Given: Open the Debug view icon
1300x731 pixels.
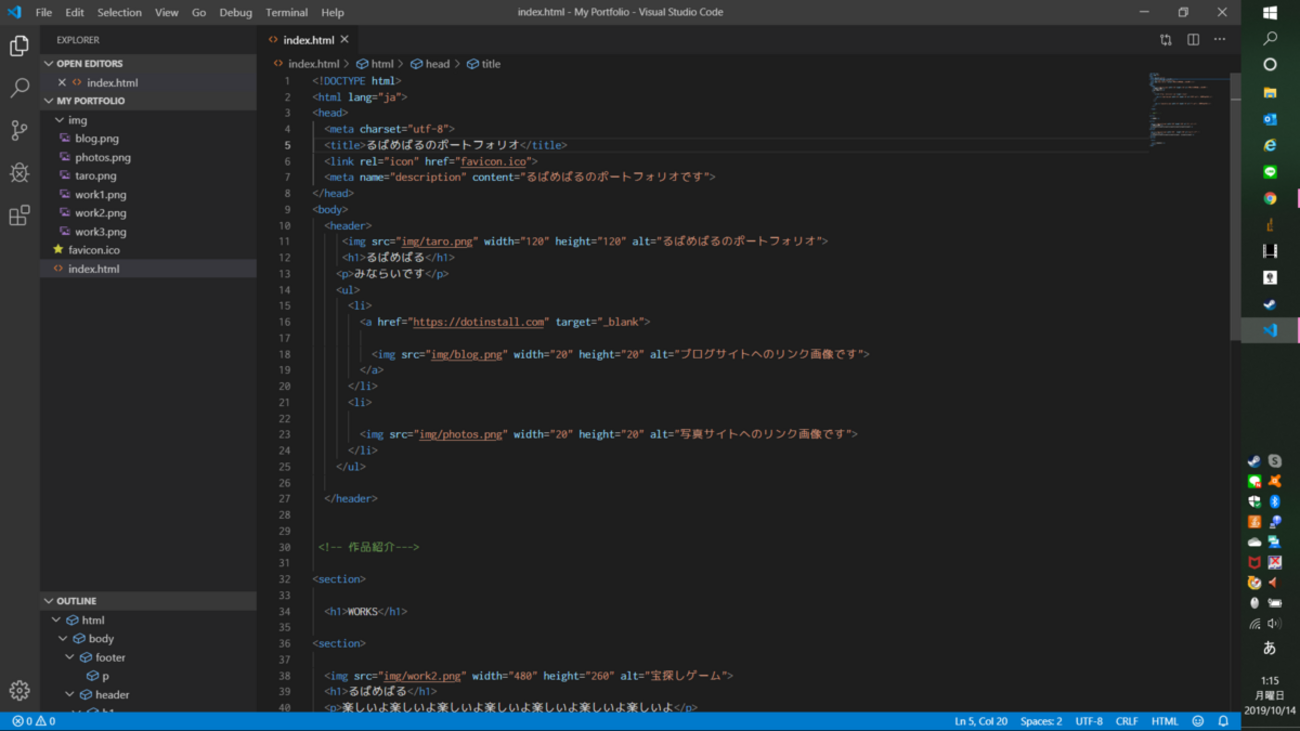Looking at the screenshot, I should (19, 173).
